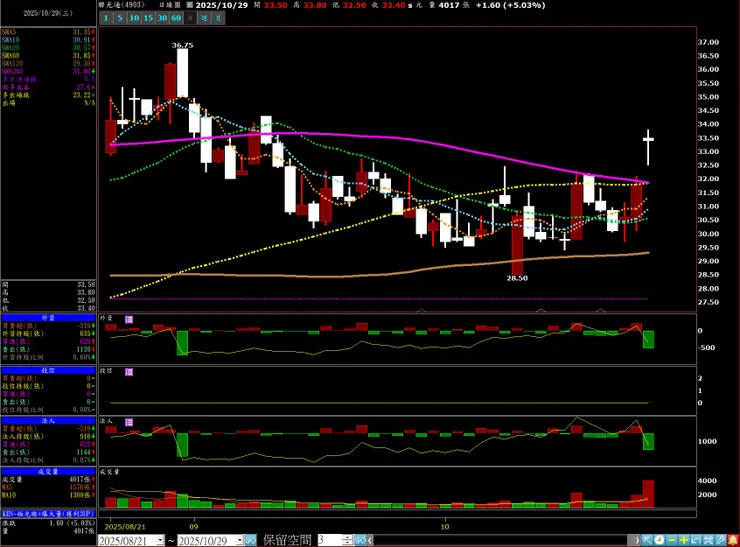Select the 60-minute timeframe button

[176, 18]
